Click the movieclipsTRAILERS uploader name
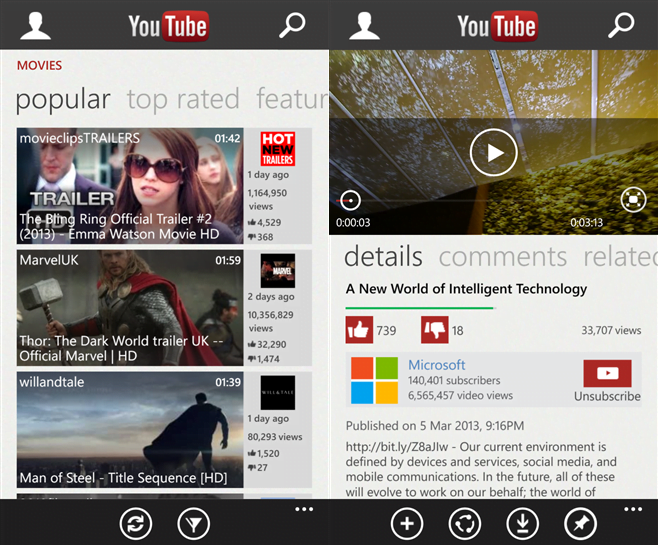 pos(79,138)
